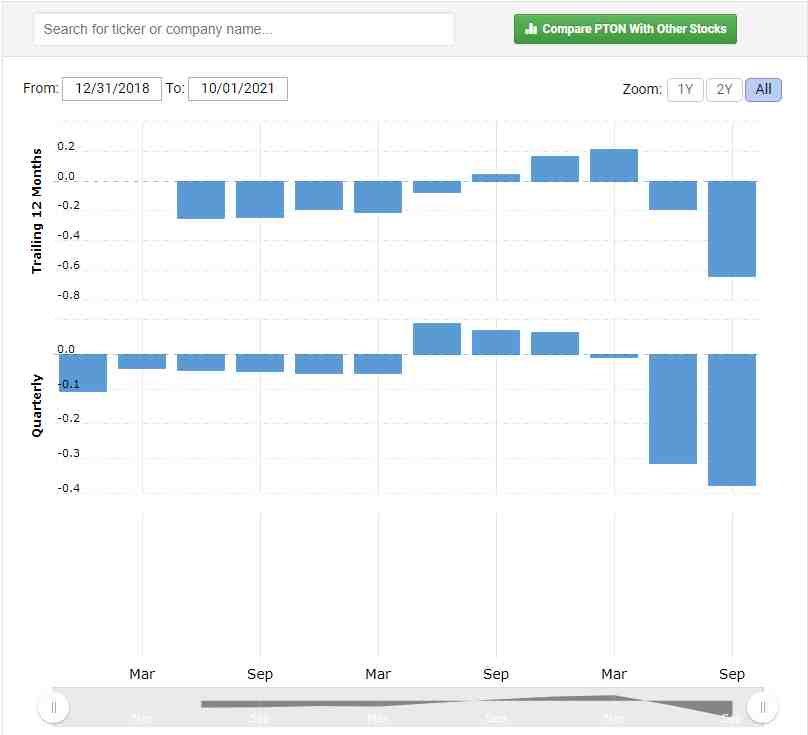
Task: Set zoom range to 2Y
Action: [x=724, y=89]
